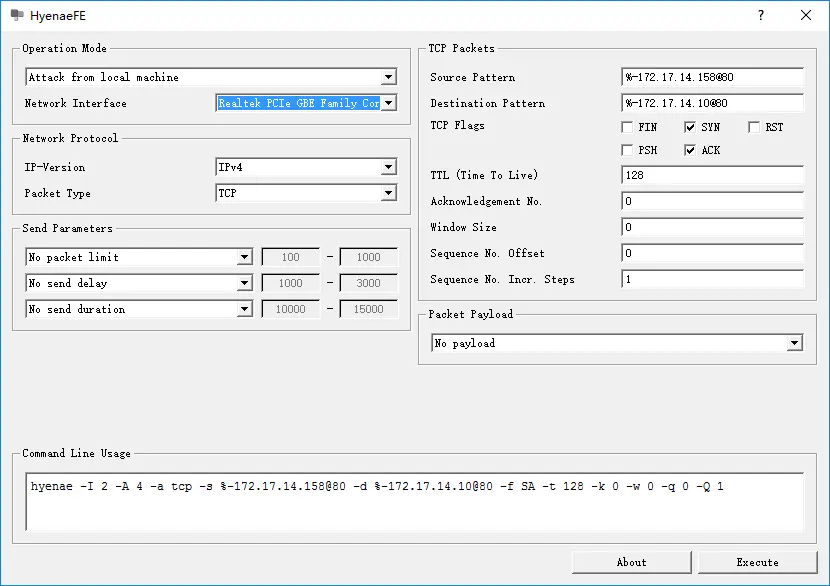Open the Network Interface dropdown
Viewport: 830px width, 586px height.
[x=388, y=103]
